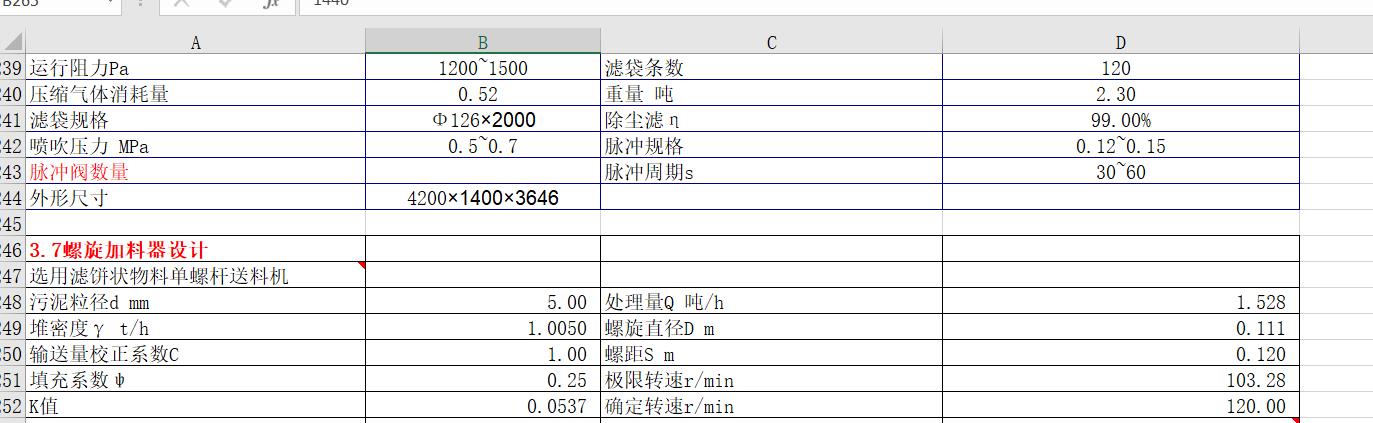This screenshot has width=1373, height=423.
Task: Select heading cell 3.7螺旋加料器设计
Action: click(x=195, y=249)
